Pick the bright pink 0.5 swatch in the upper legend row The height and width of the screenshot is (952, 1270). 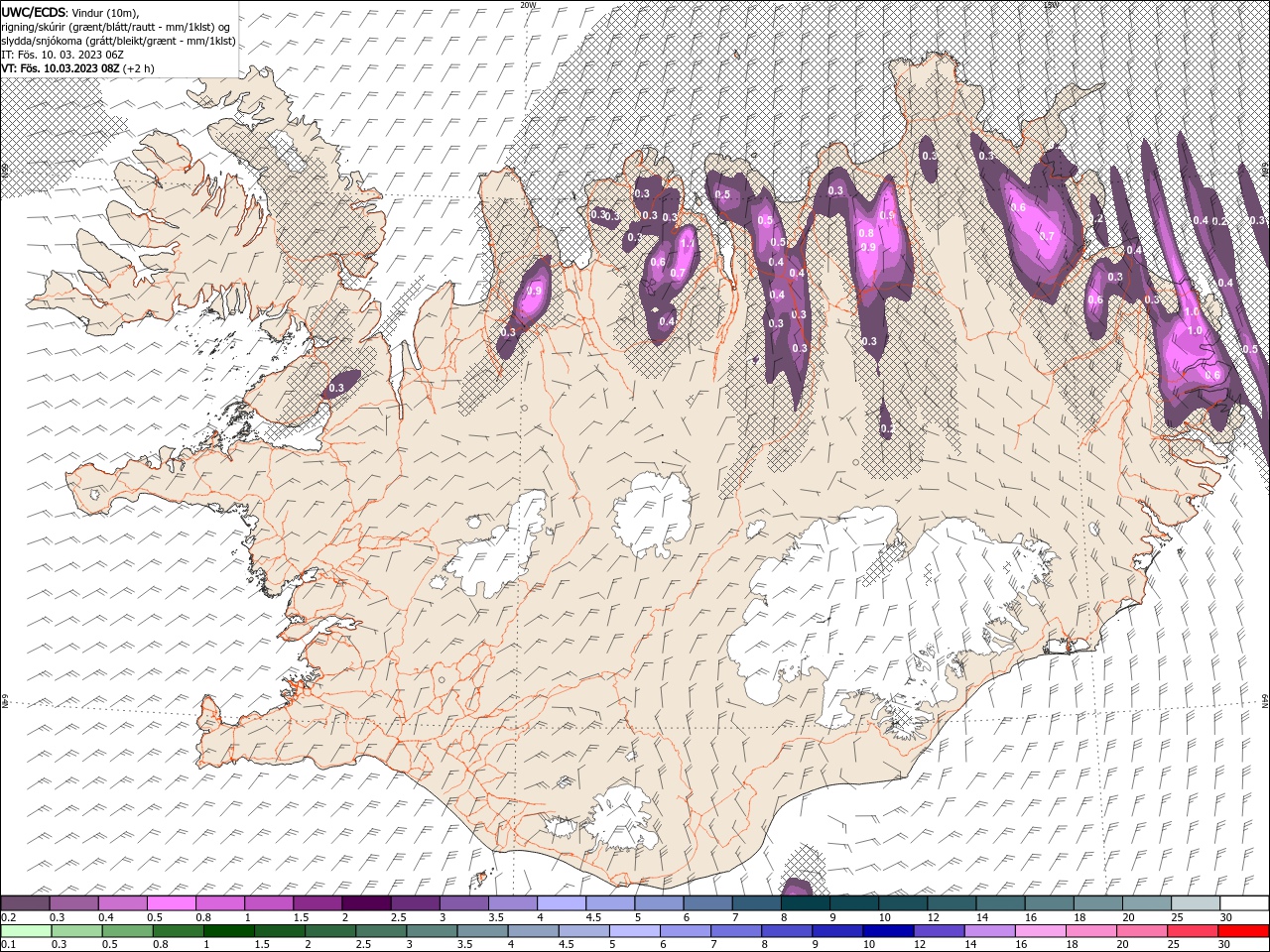tap(171, 903)
